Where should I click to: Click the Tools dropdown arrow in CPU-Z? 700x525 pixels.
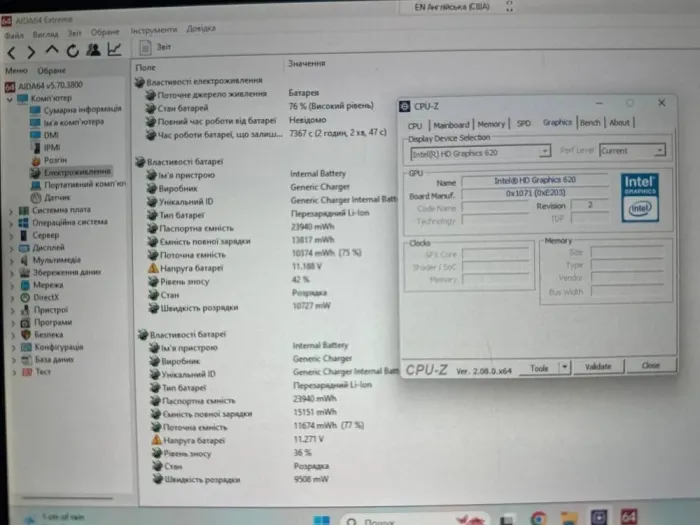click(x=565, y=367)
